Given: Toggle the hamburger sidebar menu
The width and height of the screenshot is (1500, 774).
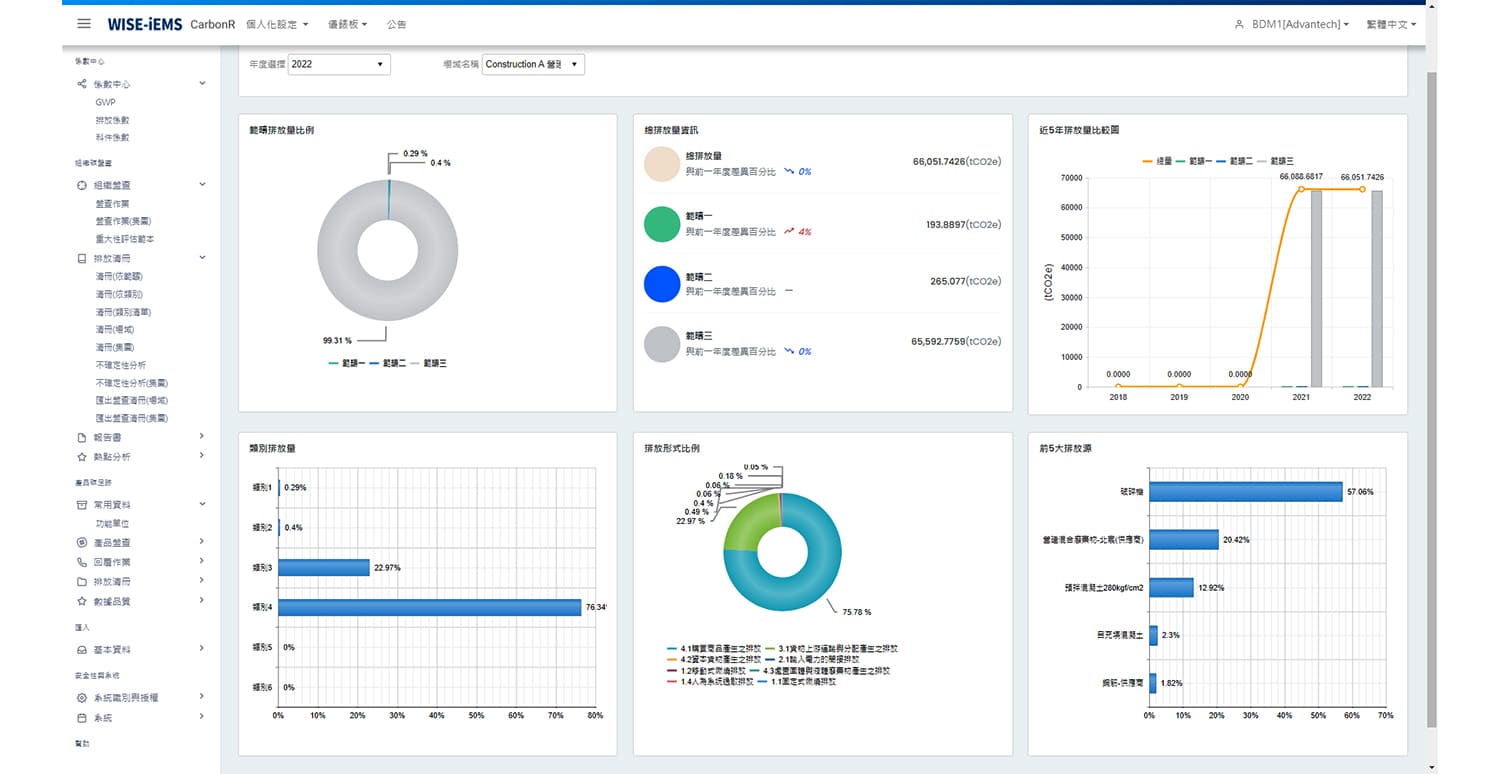Looking at the screenshot, I should [x=84, y=24].
